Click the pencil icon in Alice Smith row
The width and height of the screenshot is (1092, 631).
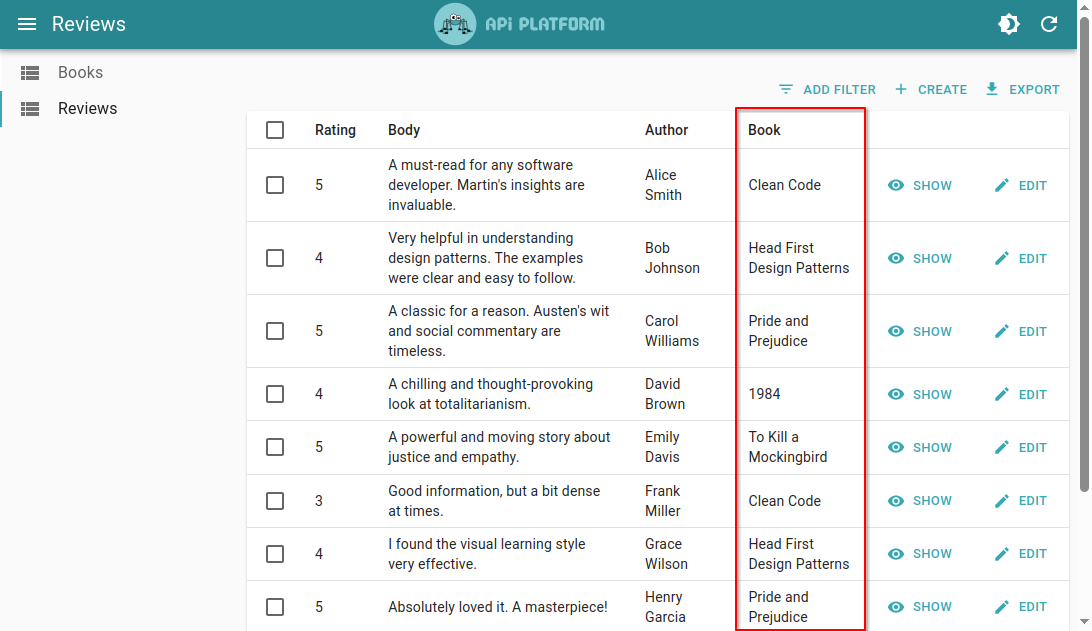click(1001, 185)
